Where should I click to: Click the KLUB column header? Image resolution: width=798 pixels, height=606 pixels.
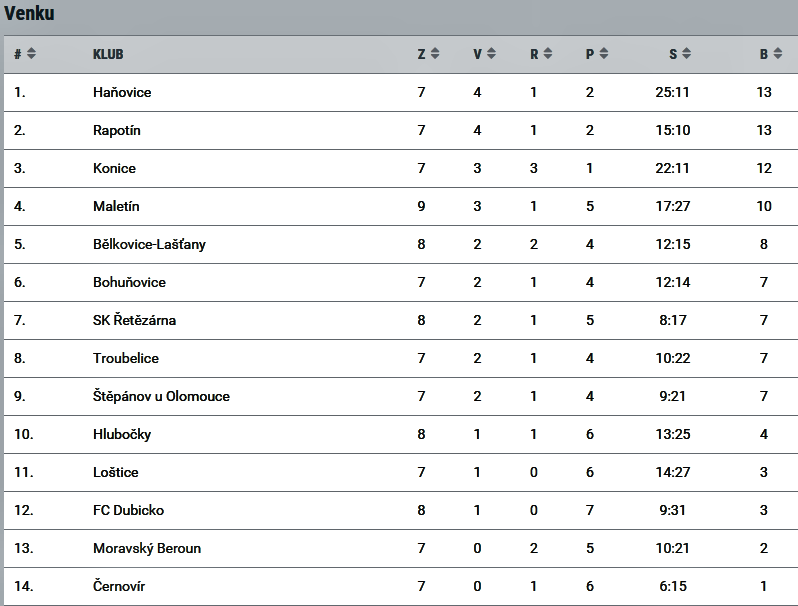[108, 54]
